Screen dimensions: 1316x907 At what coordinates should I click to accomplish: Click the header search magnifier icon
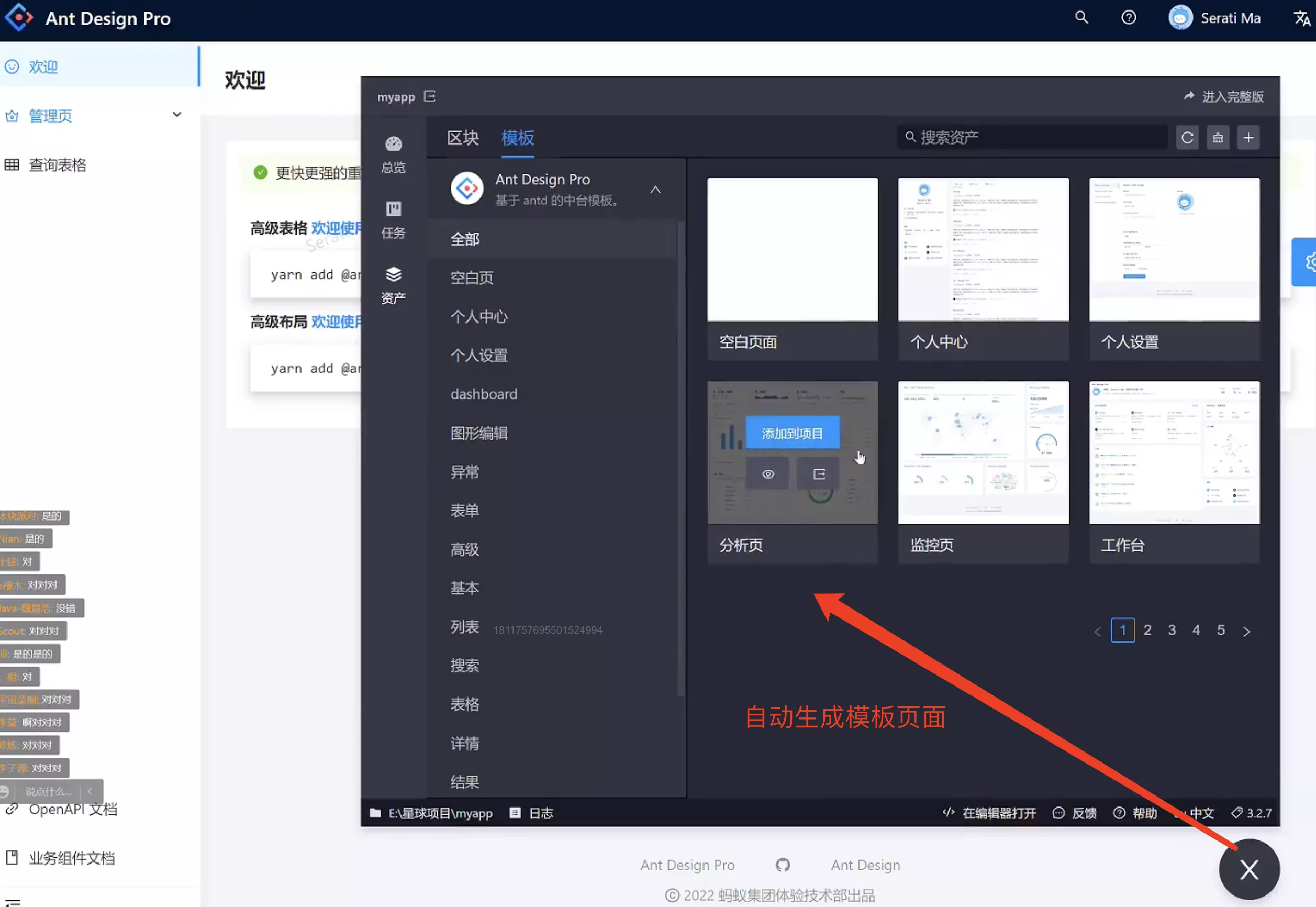(x=1081, y=18)
